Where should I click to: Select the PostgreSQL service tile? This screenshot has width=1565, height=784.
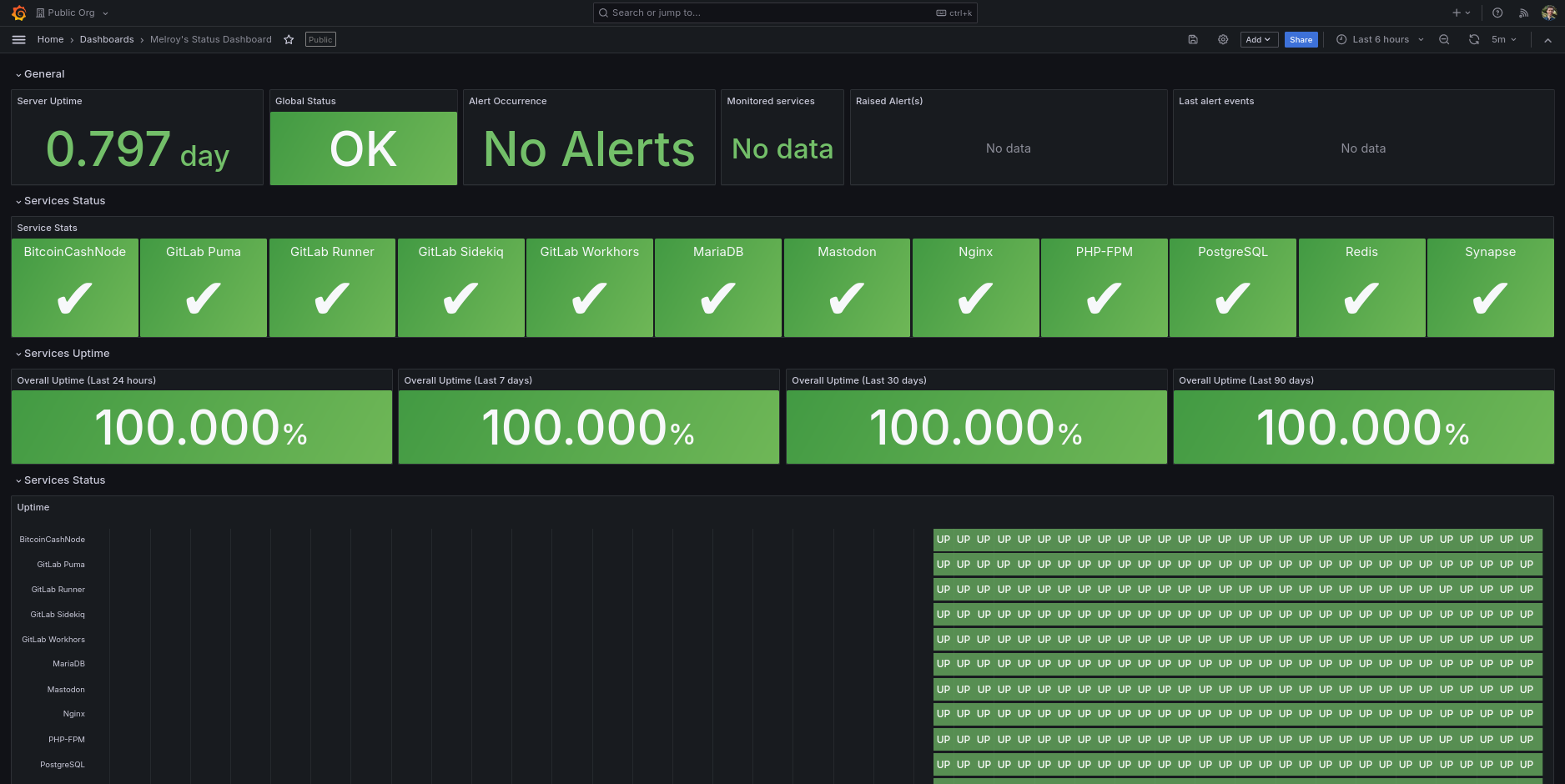pos(1233,288)
